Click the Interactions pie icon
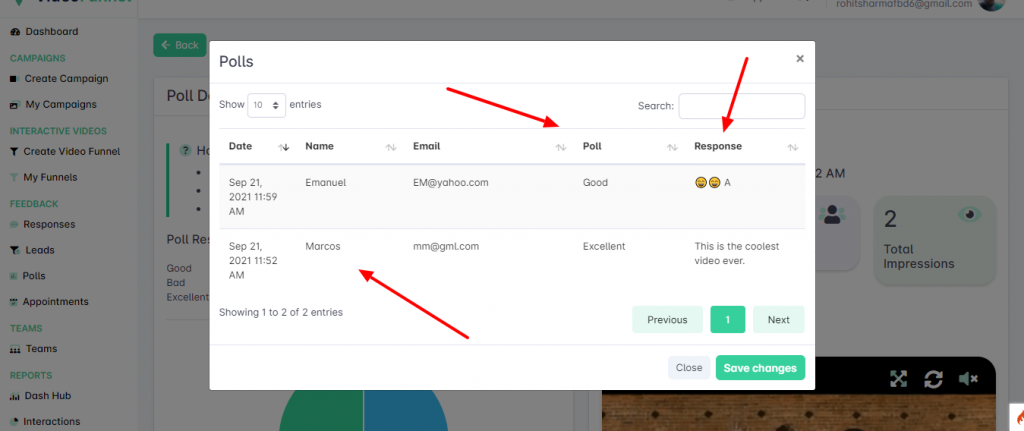Screen dimensions: 1024x431 tap(14, 422)
